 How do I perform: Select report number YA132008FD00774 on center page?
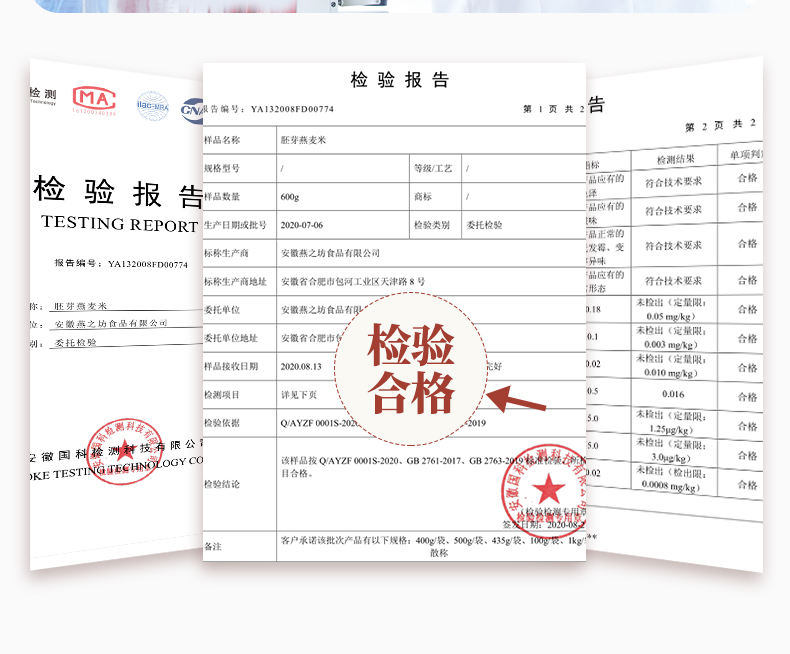tap(292, 109)
